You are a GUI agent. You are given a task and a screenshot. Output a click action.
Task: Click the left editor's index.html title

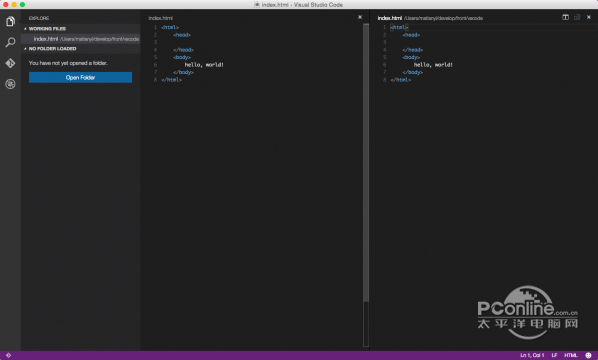[x=161, y=18]
